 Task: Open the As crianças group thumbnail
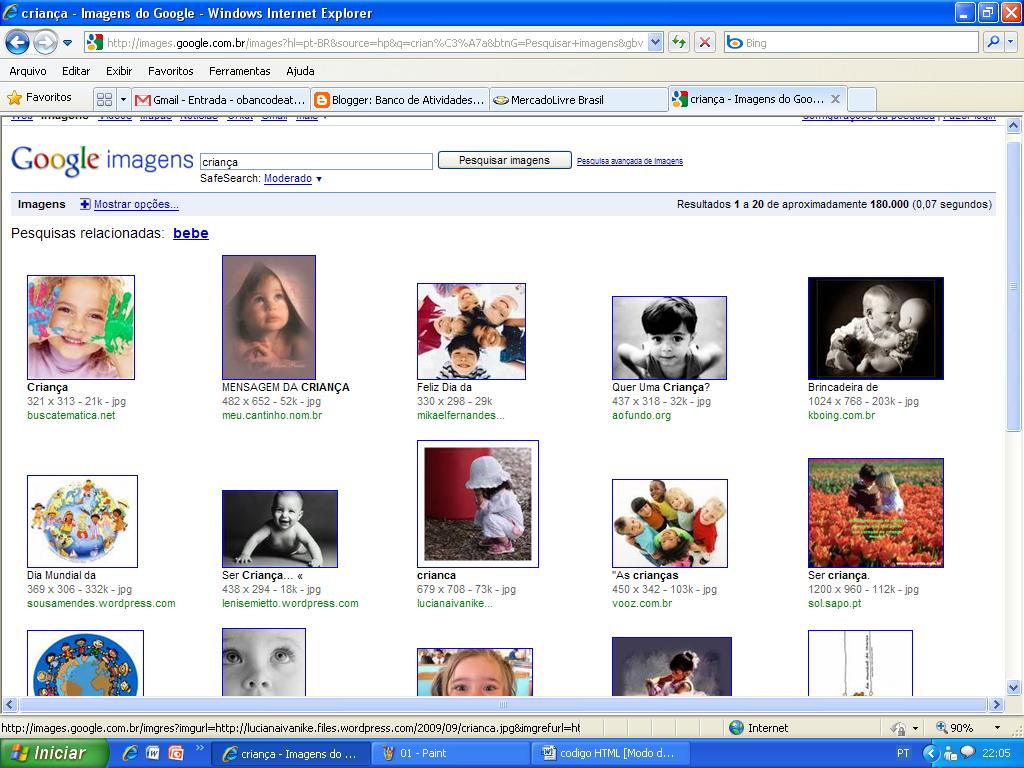point(670,523)
